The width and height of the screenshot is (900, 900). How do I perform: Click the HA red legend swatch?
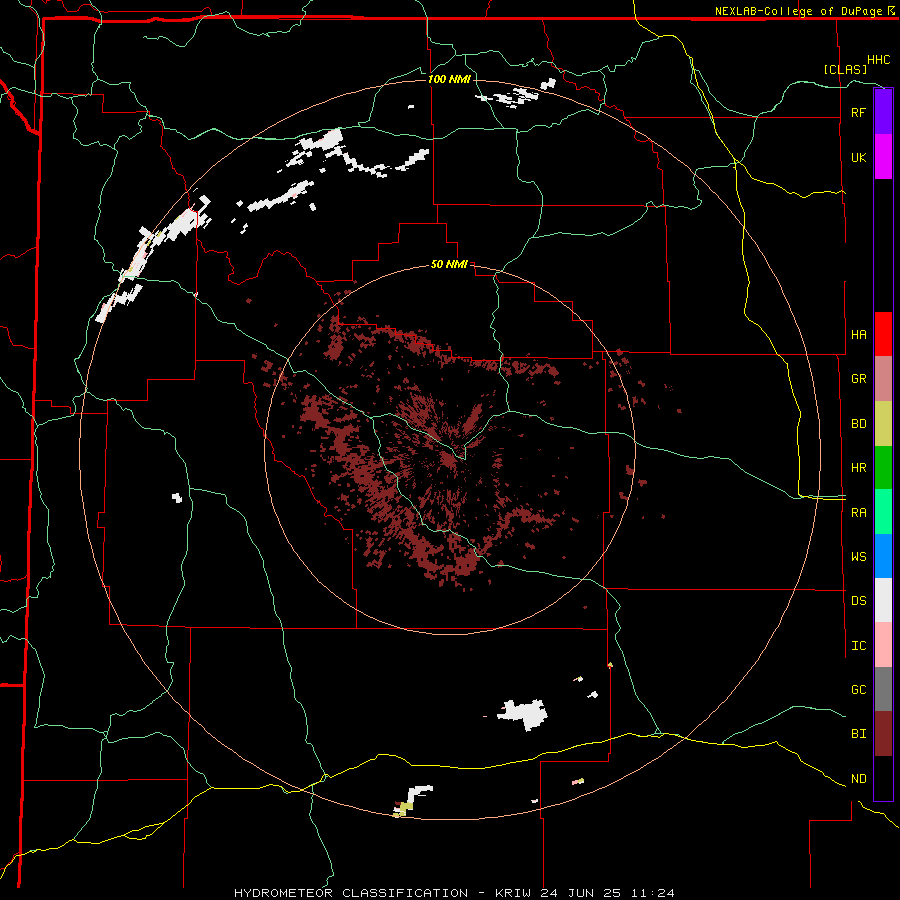pos(883,334)
